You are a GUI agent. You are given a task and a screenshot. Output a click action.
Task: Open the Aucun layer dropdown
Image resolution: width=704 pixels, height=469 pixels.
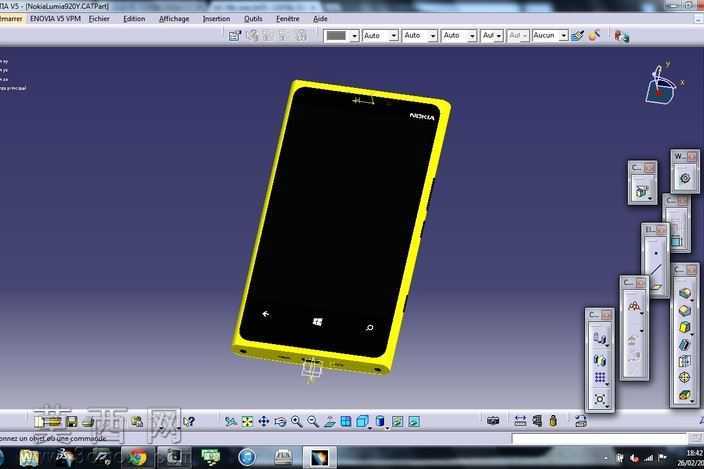tap(550, 35)
